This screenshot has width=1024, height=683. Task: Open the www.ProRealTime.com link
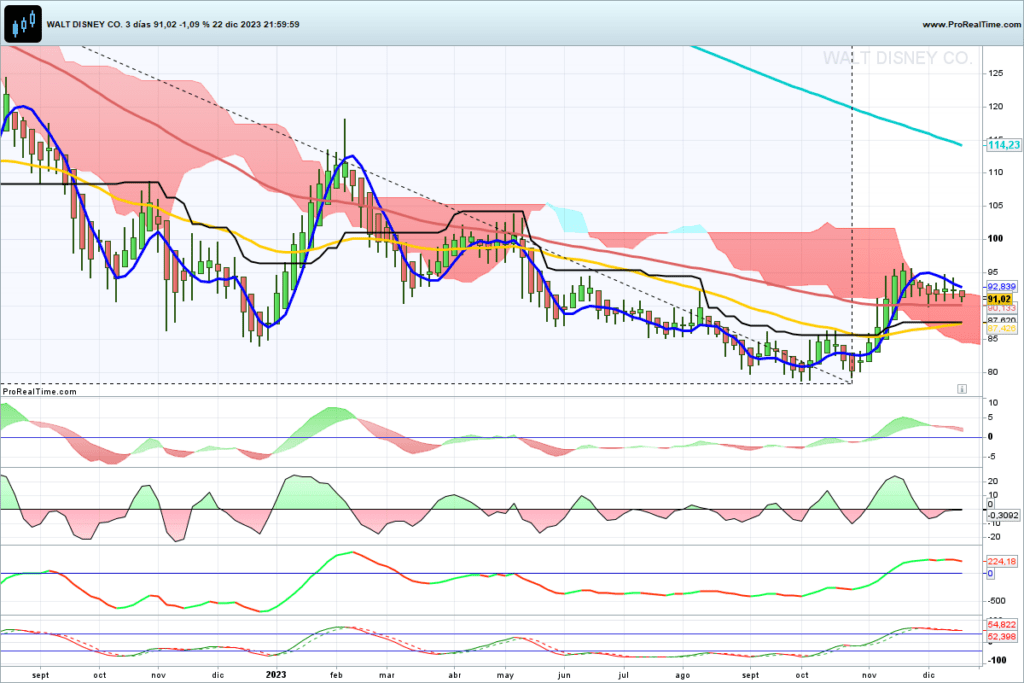[971, 24]
